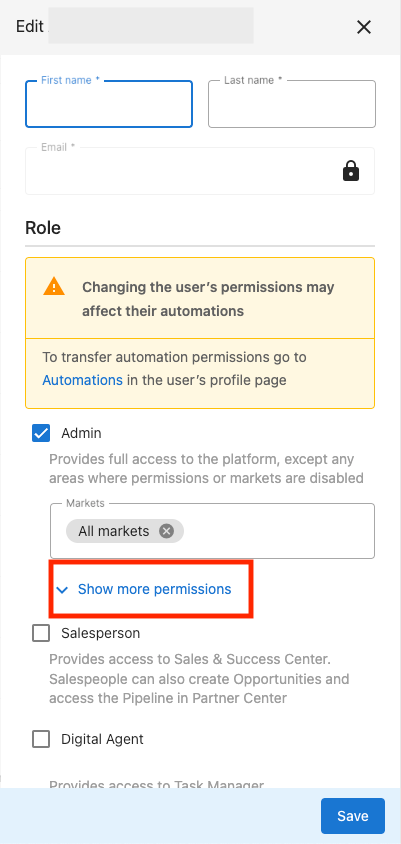
Task: Click the Salesperson label text
Action: pos(101,634)
